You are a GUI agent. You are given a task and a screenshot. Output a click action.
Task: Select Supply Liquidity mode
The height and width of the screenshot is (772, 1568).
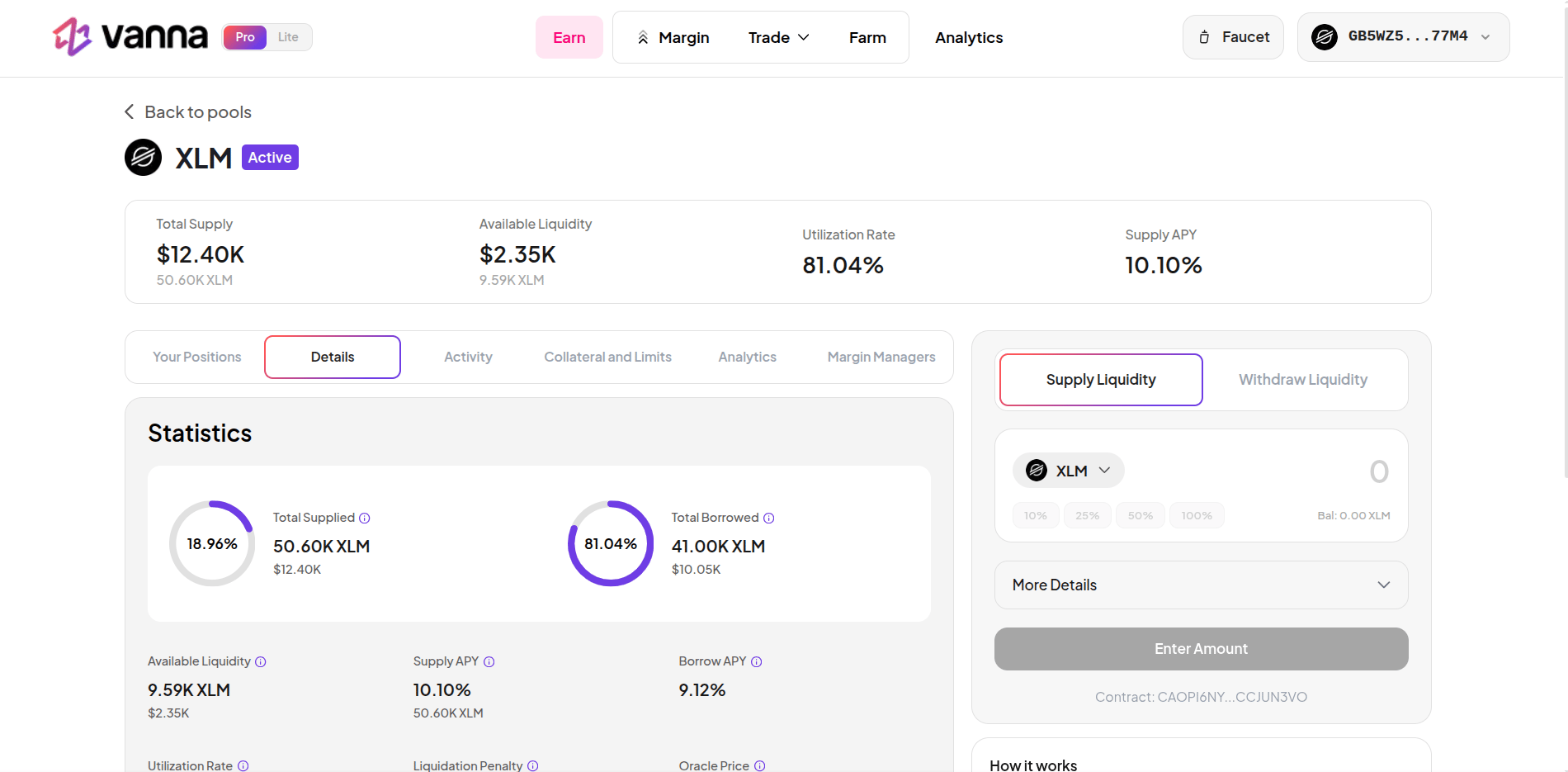point(1101,380)
